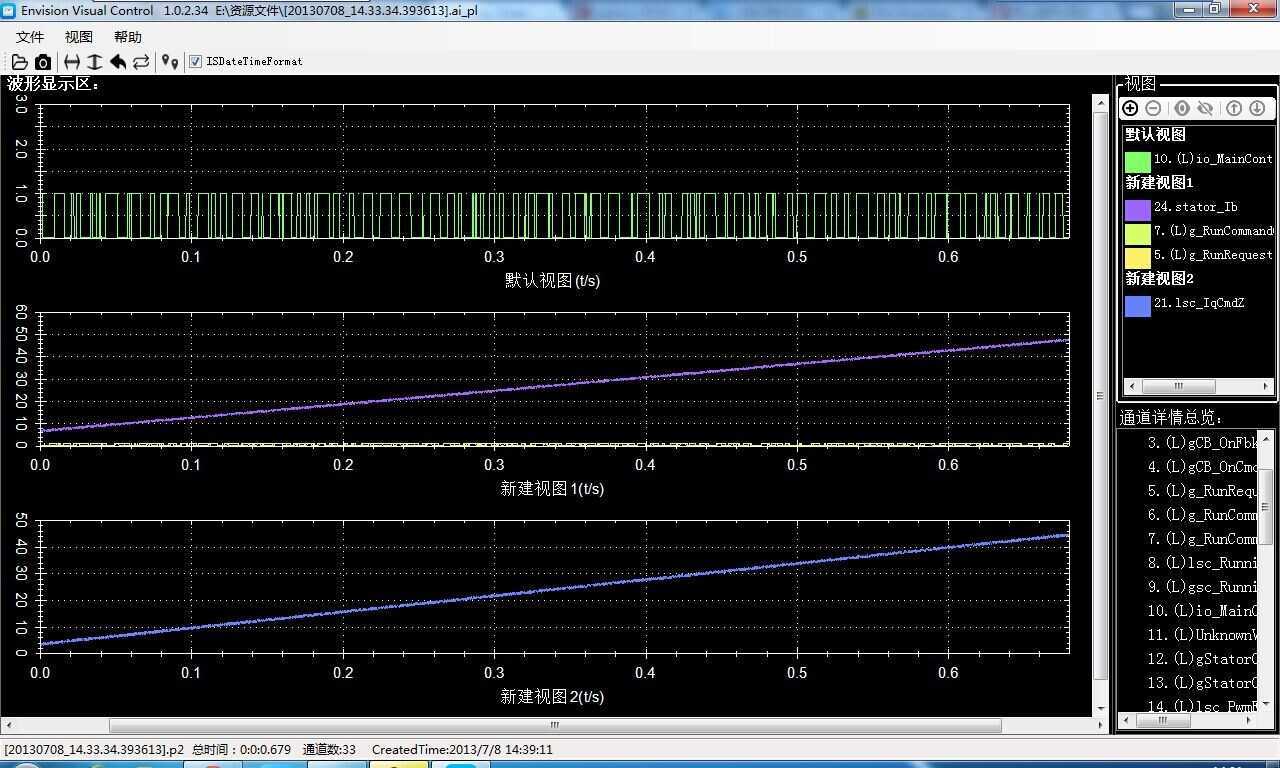The width and height of the screenshot is (1280, 768).
Task: Add a view with the plus icon
Action: pos(1130,108)
